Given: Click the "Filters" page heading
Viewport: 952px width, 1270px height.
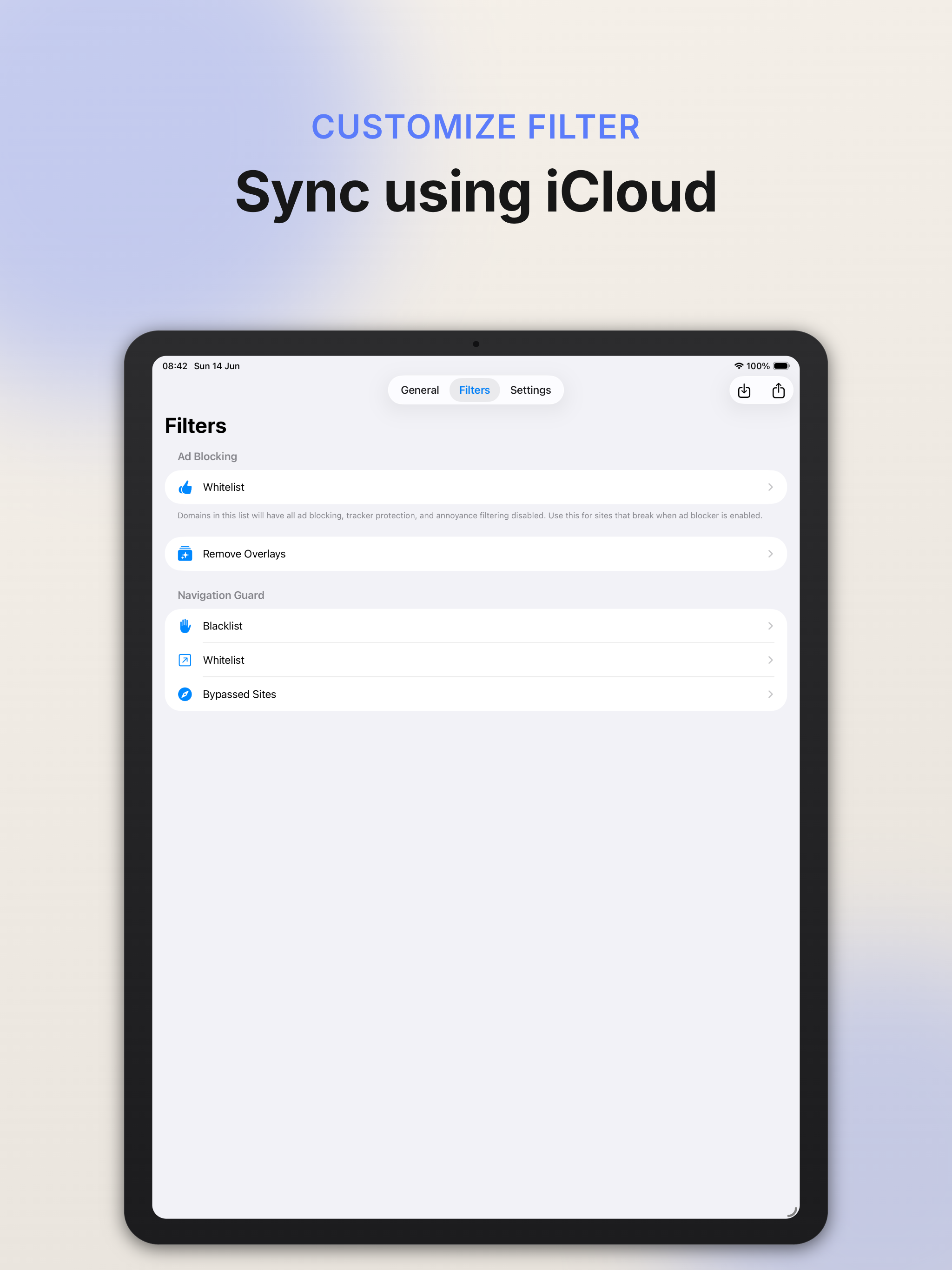Looking at the screenshot, I should click(196, 425).
